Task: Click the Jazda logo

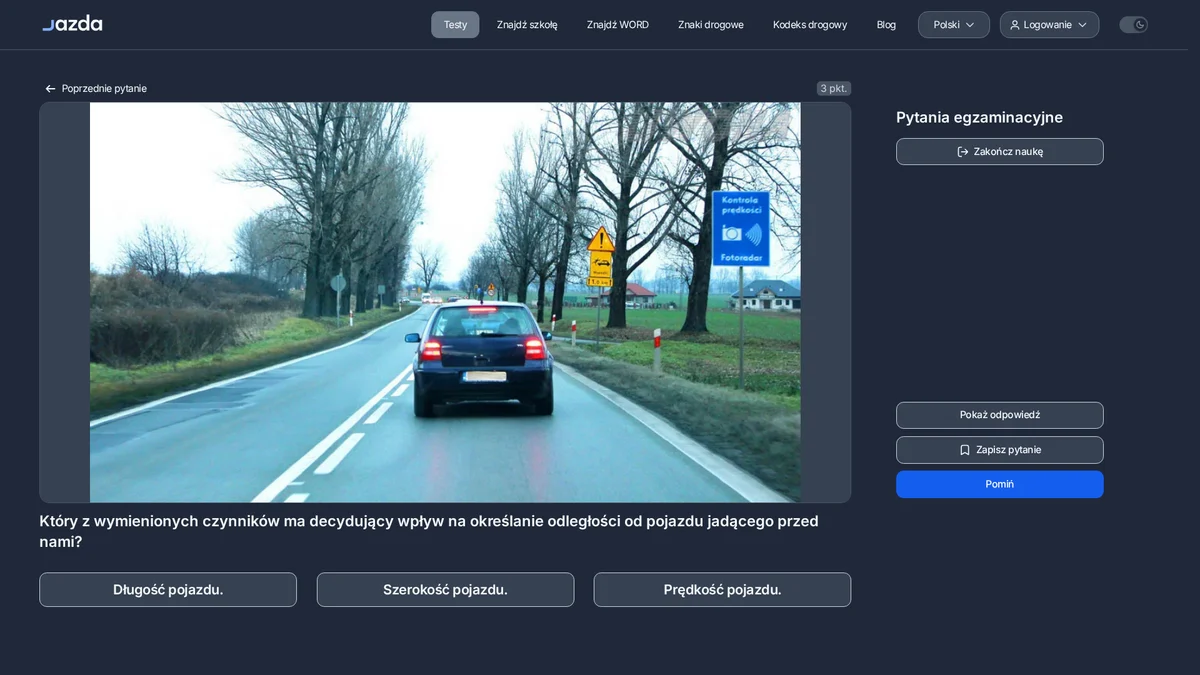Action: [72, 24]
